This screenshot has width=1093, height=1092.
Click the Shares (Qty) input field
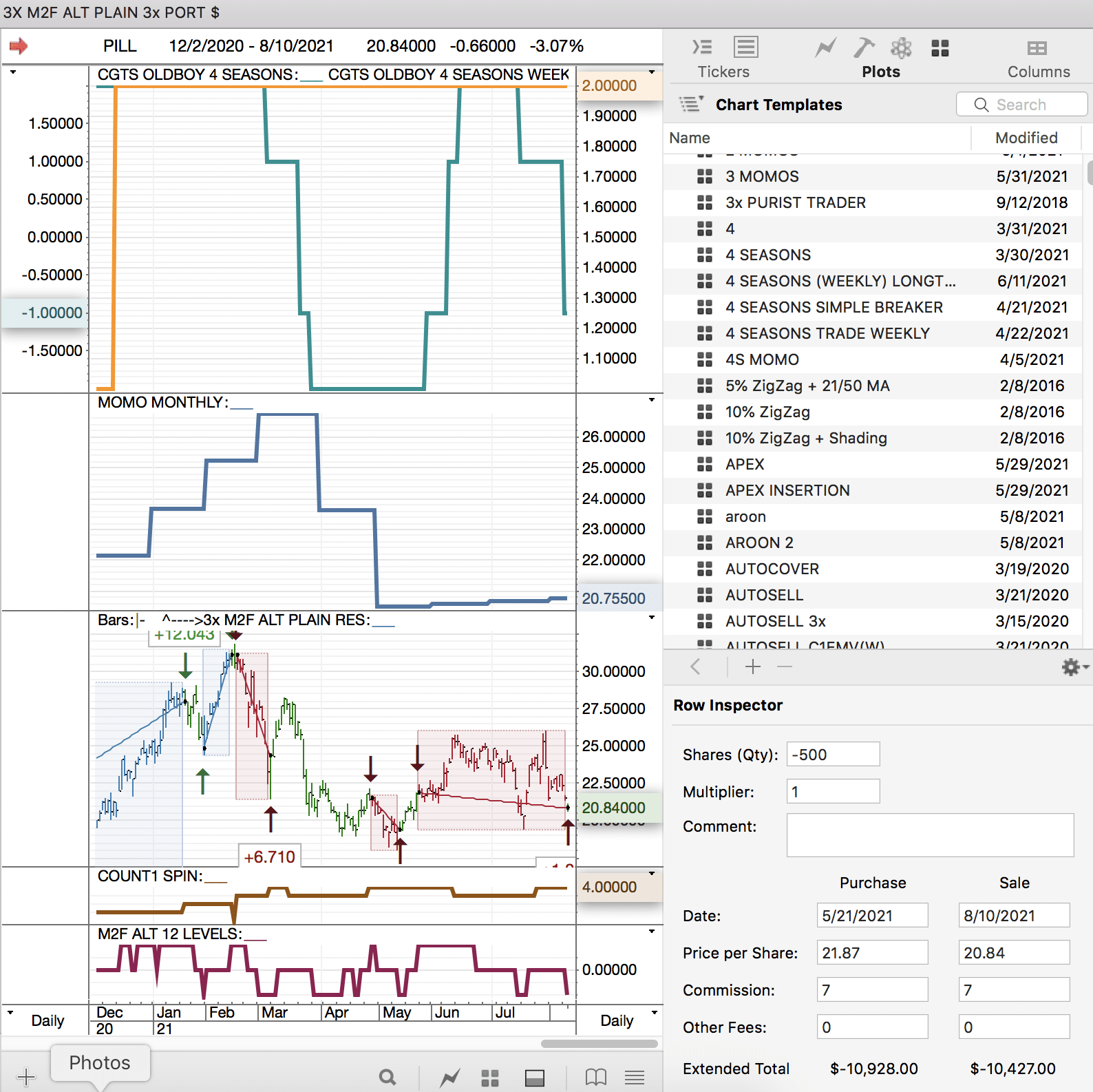pos(833,755)
